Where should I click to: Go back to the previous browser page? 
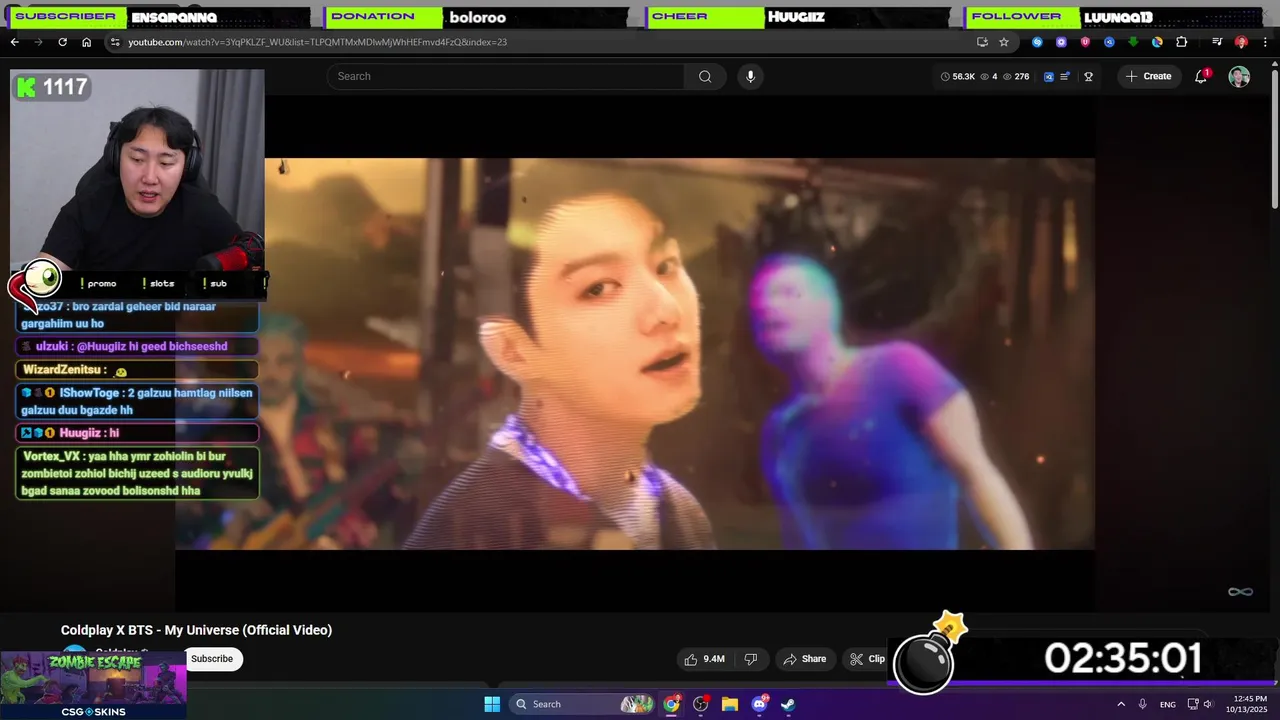[x=14, y=42]
